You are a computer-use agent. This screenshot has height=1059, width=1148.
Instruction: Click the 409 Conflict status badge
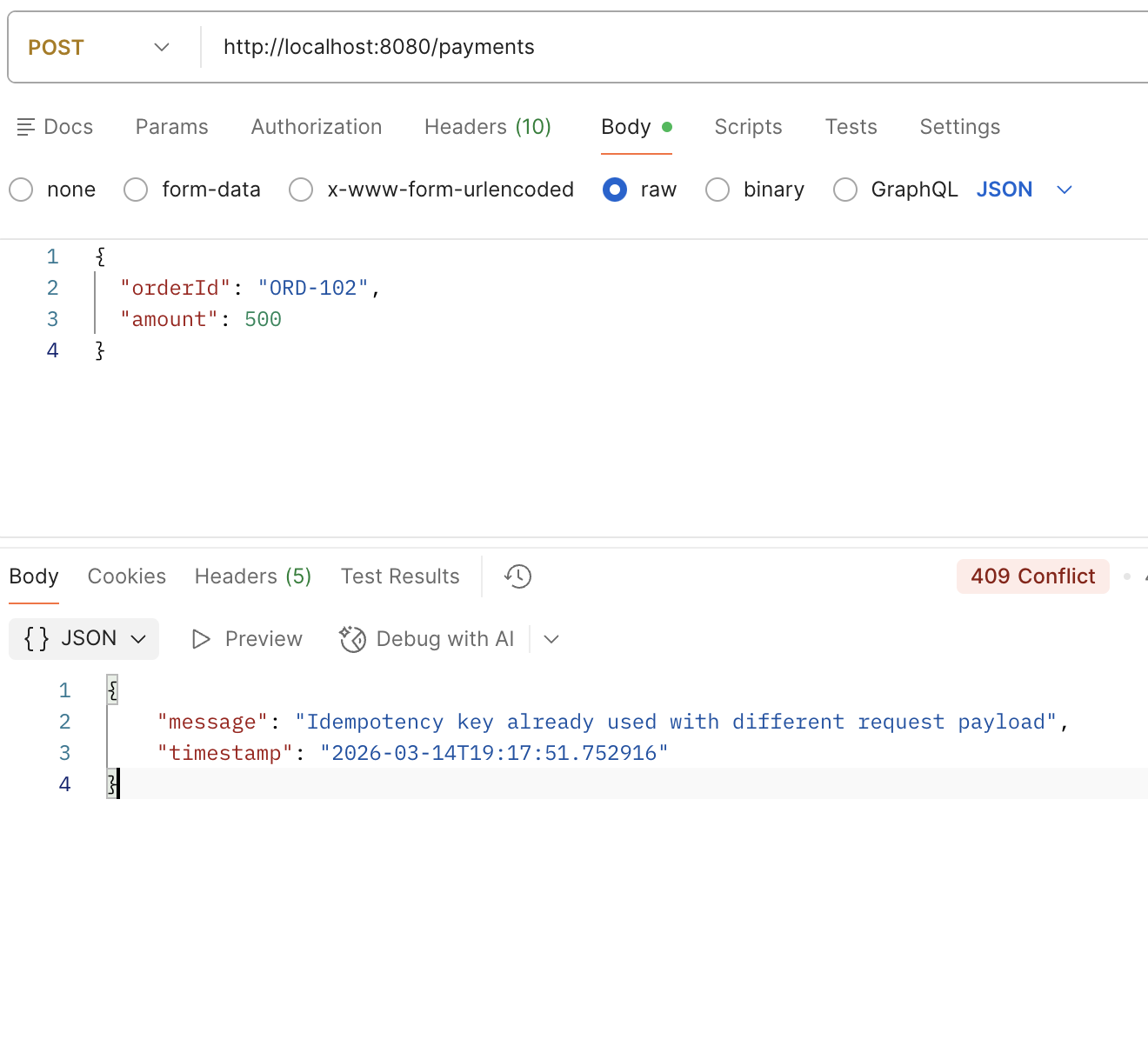point(1032,576)
